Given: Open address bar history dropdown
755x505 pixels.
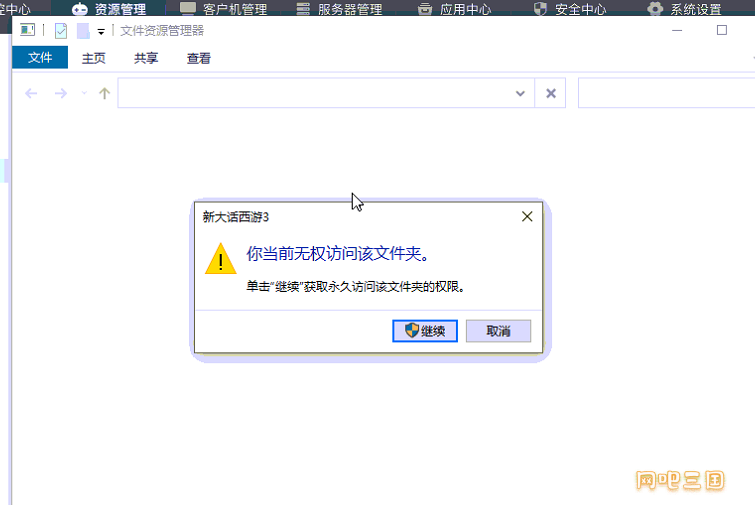Looking at the screenshot, I should [520, 93].
